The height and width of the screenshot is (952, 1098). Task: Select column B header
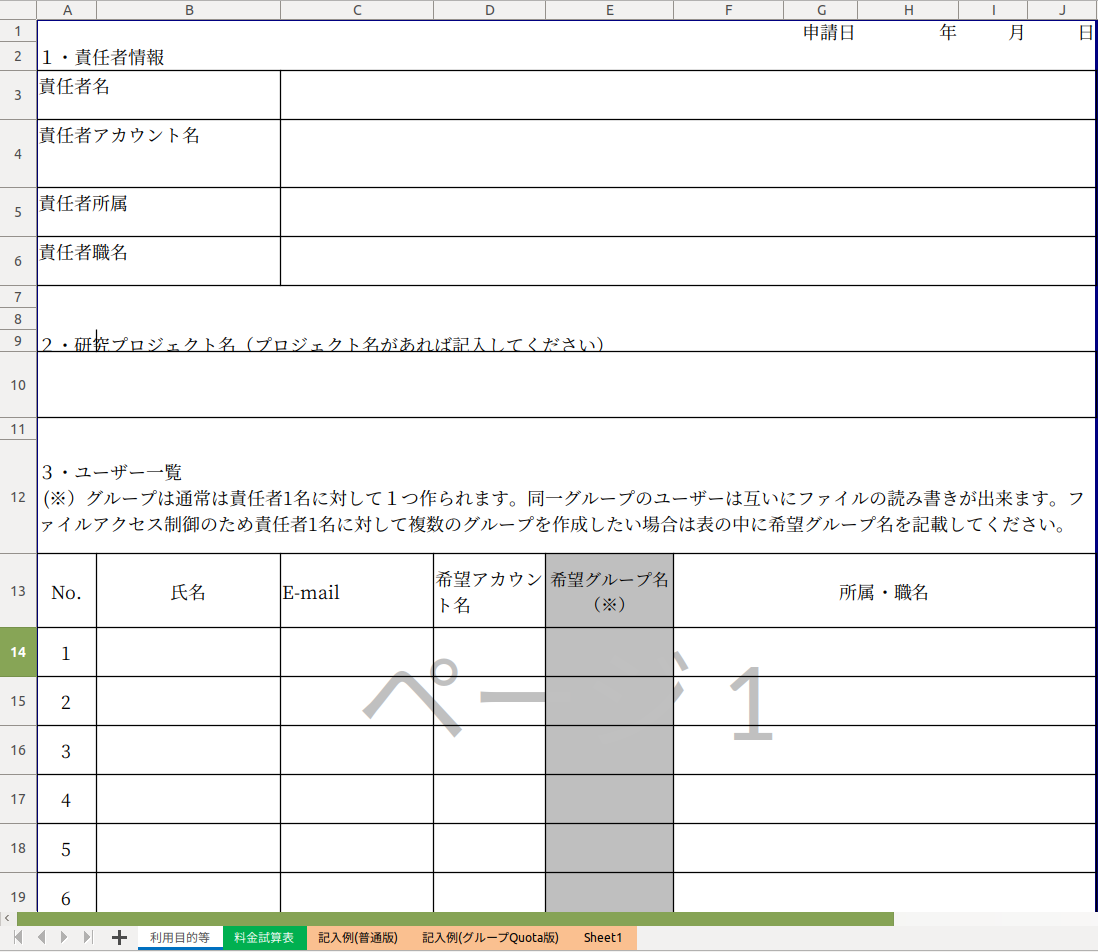pyautogui.click(x=188, y=10)
